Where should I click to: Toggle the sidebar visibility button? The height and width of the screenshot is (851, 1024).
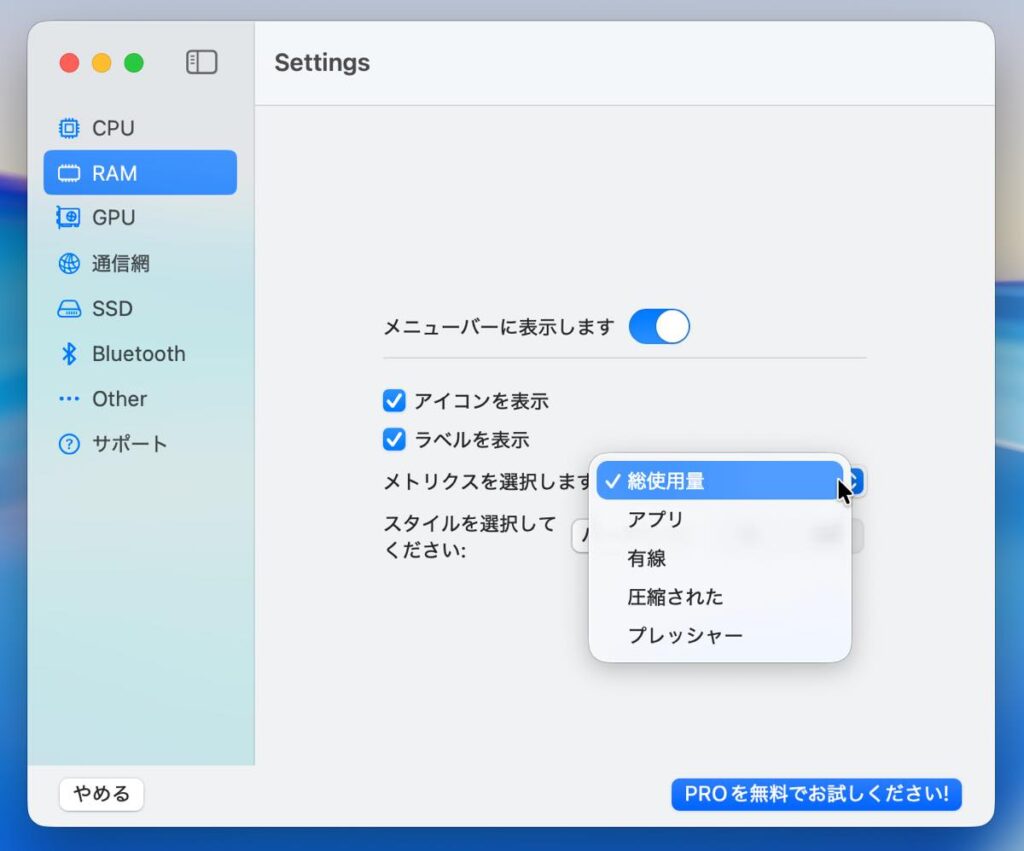pyautogui.click(x=201, y=62)
